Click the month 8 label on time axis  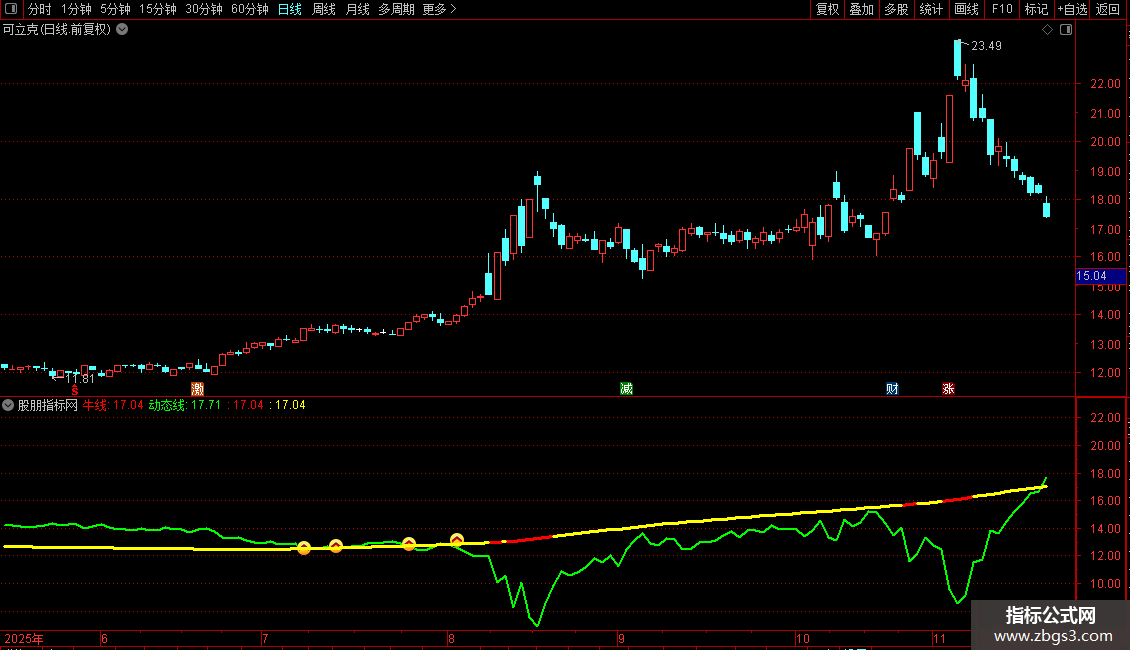click(x=451, y=638)
